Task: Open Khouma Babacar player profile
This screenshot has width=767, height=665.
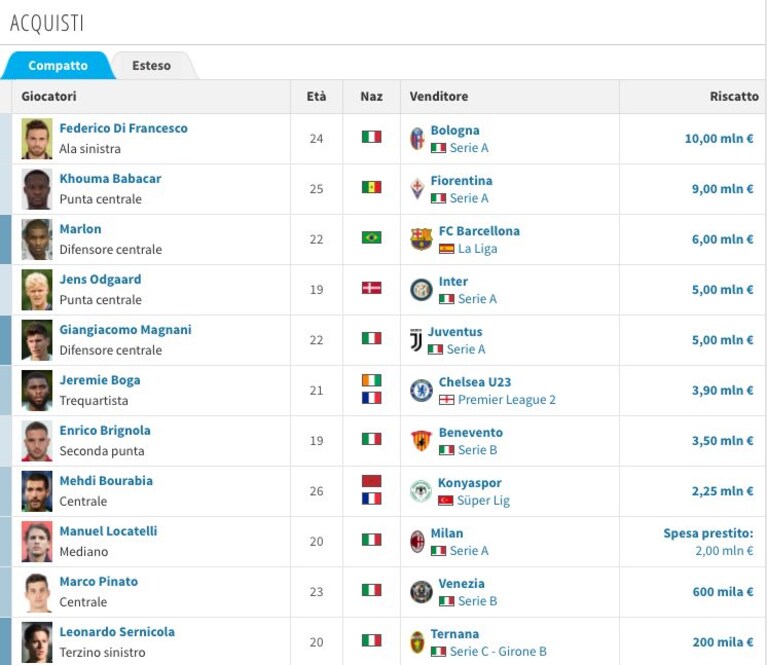Action: (110, 179)
